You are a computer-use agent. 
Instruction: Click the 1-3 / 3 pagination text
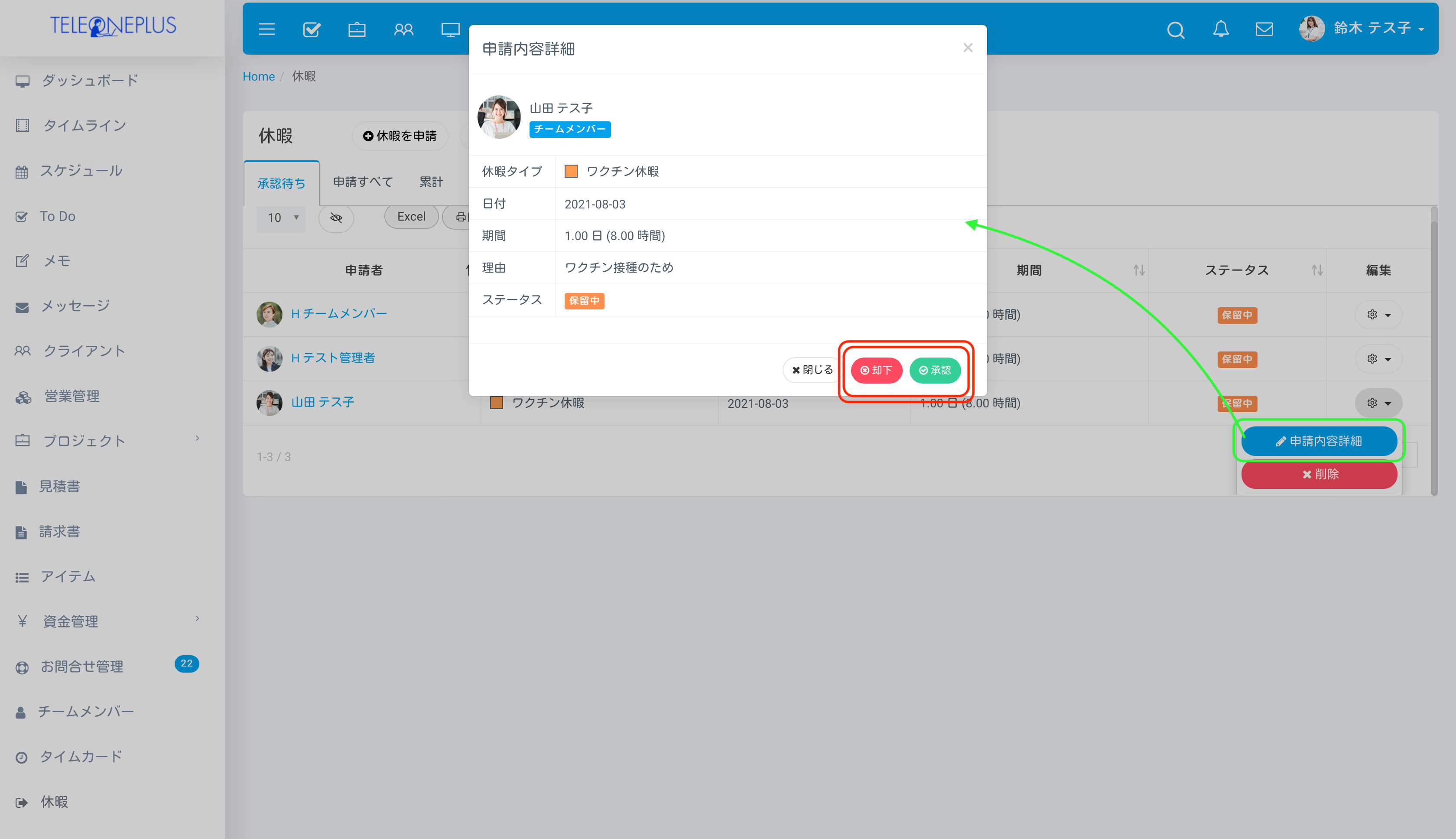pyautogui.click(x=274, y=457)
